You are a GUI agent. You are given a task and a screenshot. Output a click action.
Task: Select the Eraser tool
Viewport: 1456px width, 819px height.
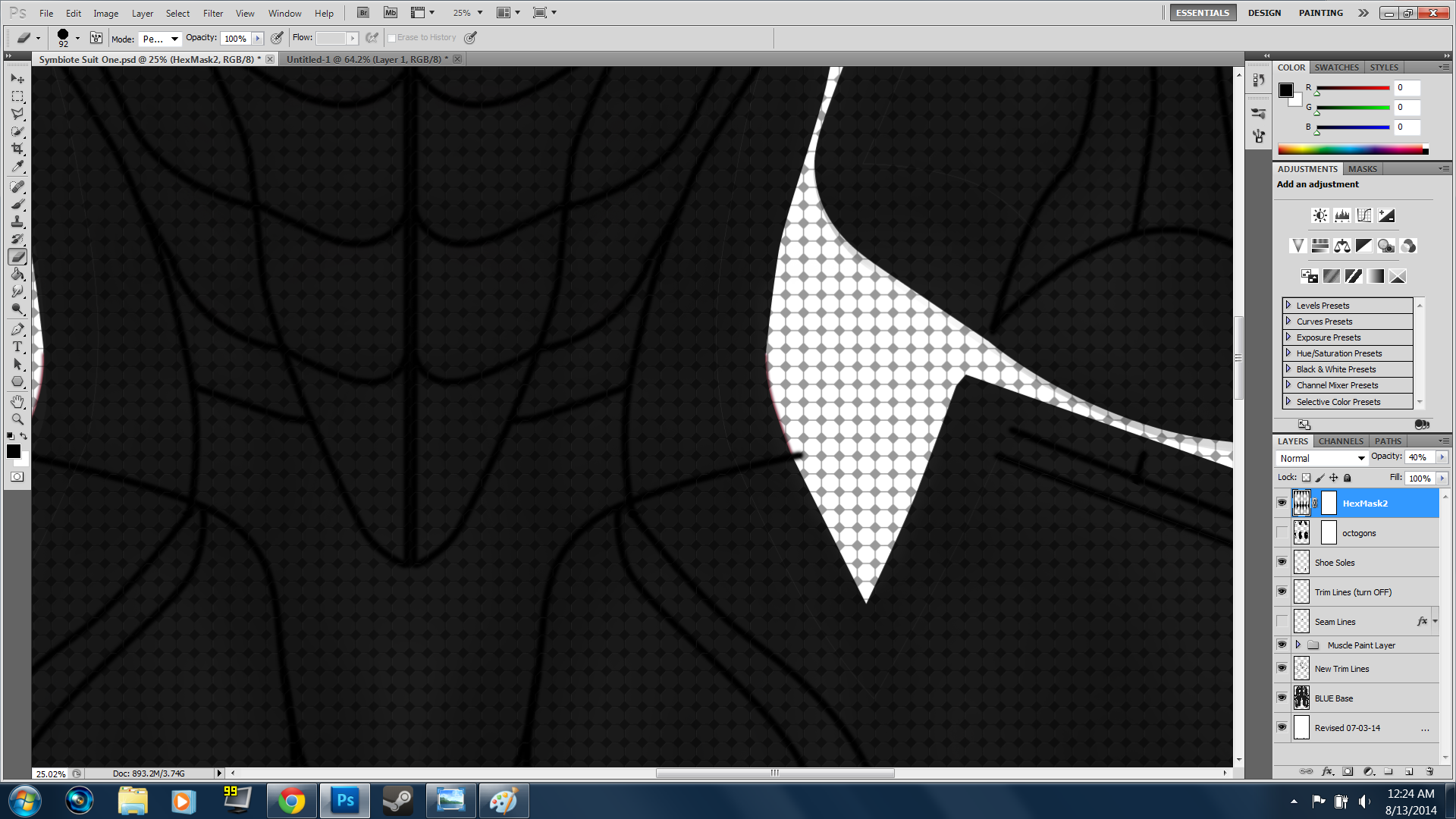click(17, 256)
